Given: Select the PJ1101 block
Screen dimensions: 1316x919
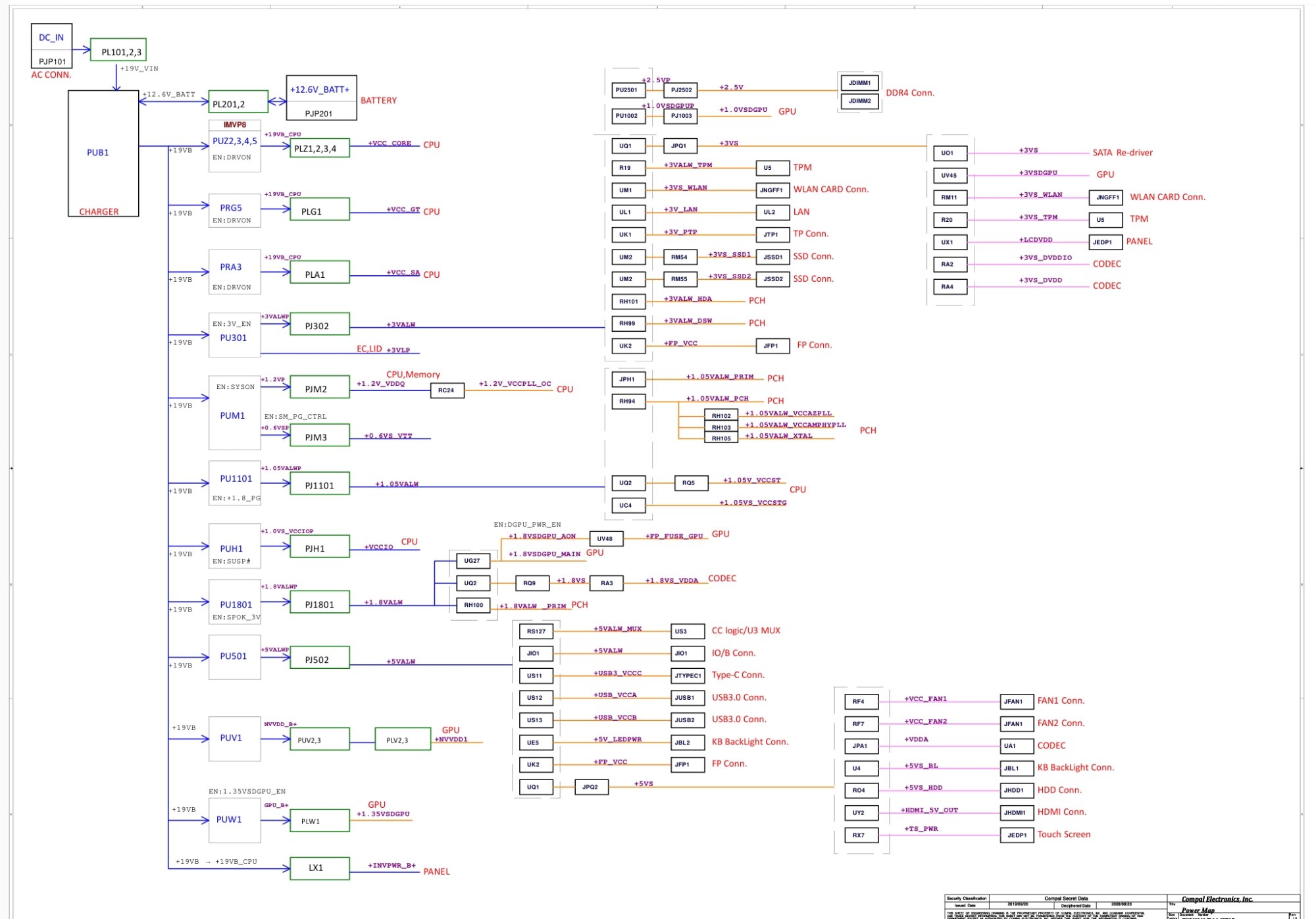Looking at the screenshot, I should (x=320, y=484).
